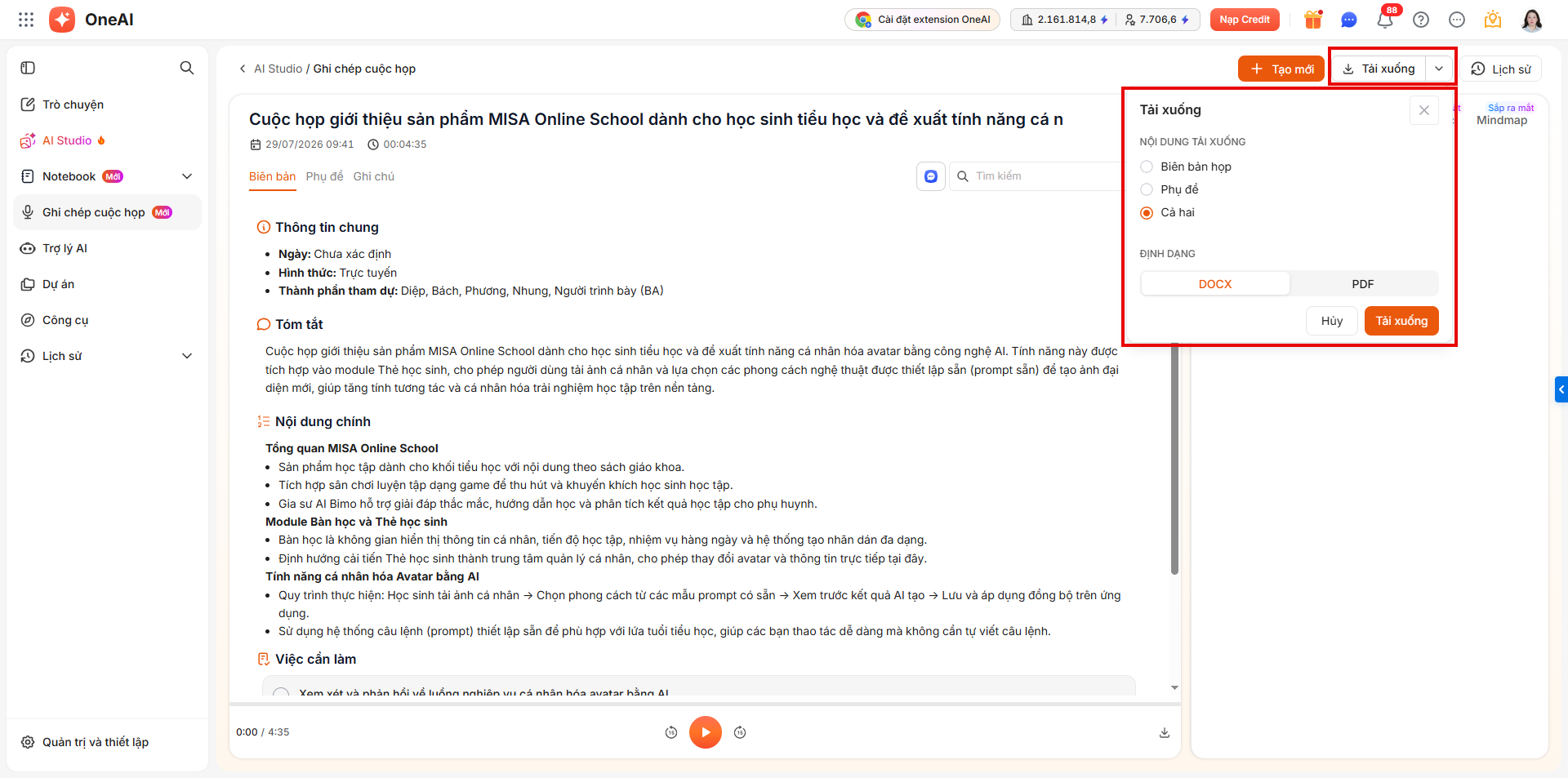Image resolution: width=1568 pixels, height=778 pixels.
Task: Select Cả hai radio option
Action: 1147,212
